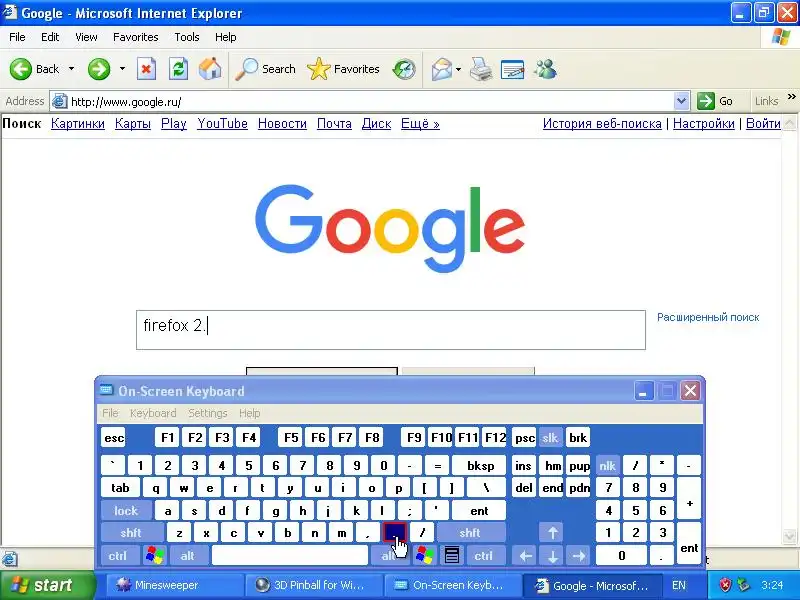Toggle the left ctrl key
This screenshot has width=800, height=600.
pyautogui.click(x=118, y=556)
